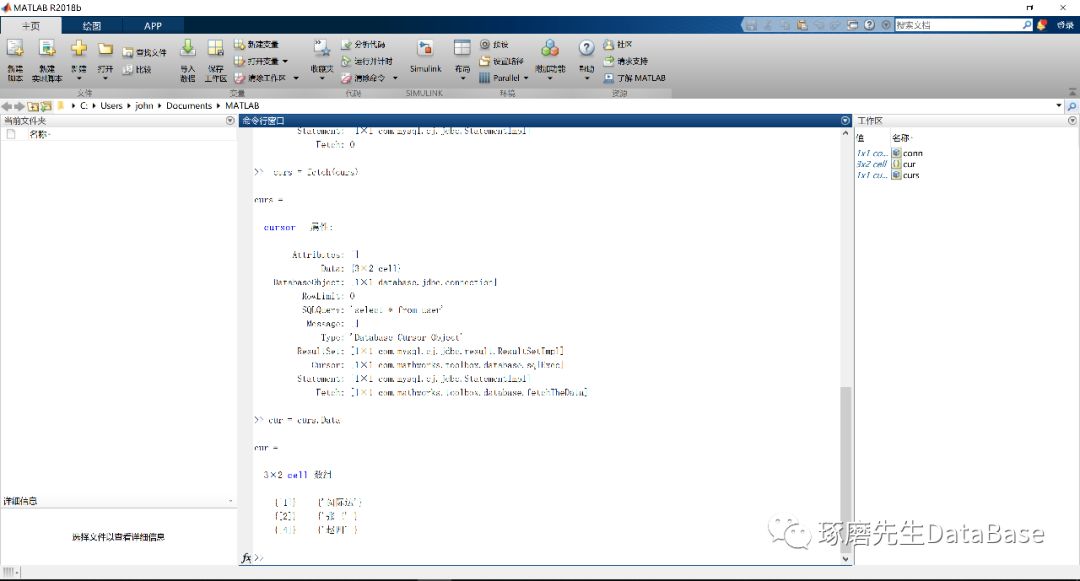
Task: Click the address bar search magnifier
Action: [1072, 106]
